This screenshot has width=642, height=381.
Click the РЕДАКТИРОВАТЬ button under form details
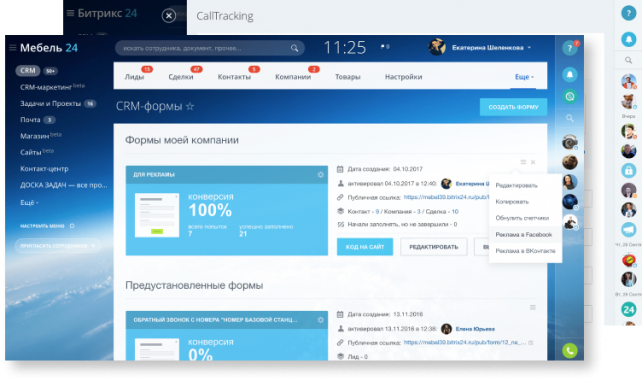pos(434,247)
